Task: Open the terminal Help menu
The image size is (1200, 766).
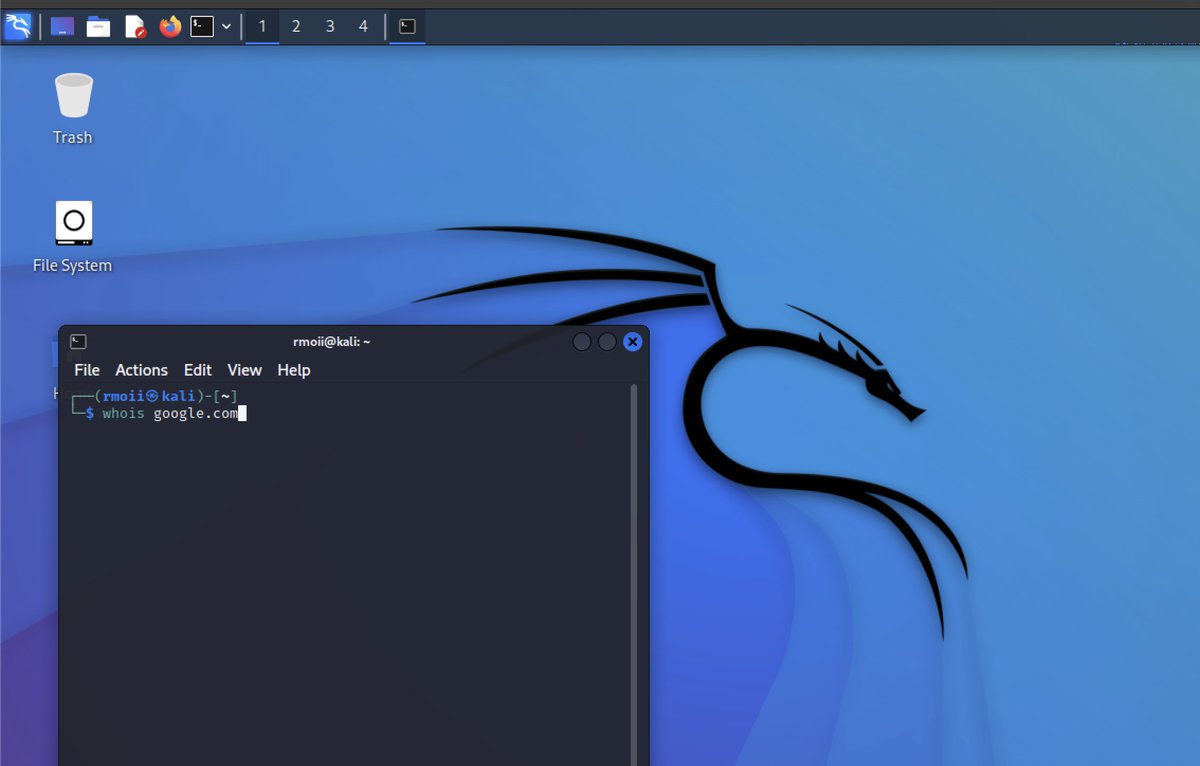Action: point(294,370)
